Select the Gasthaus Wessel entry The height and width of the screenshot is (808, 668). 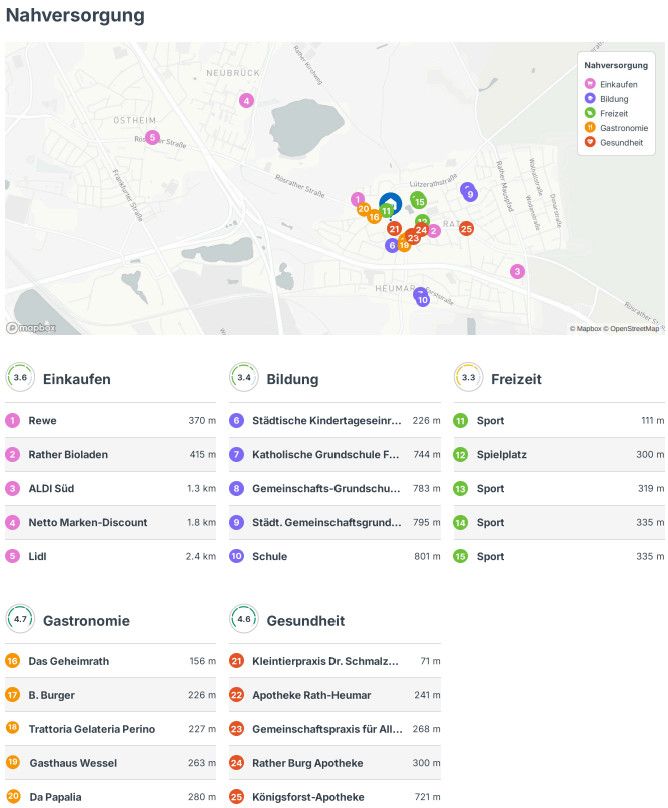[x=110, y=763]
